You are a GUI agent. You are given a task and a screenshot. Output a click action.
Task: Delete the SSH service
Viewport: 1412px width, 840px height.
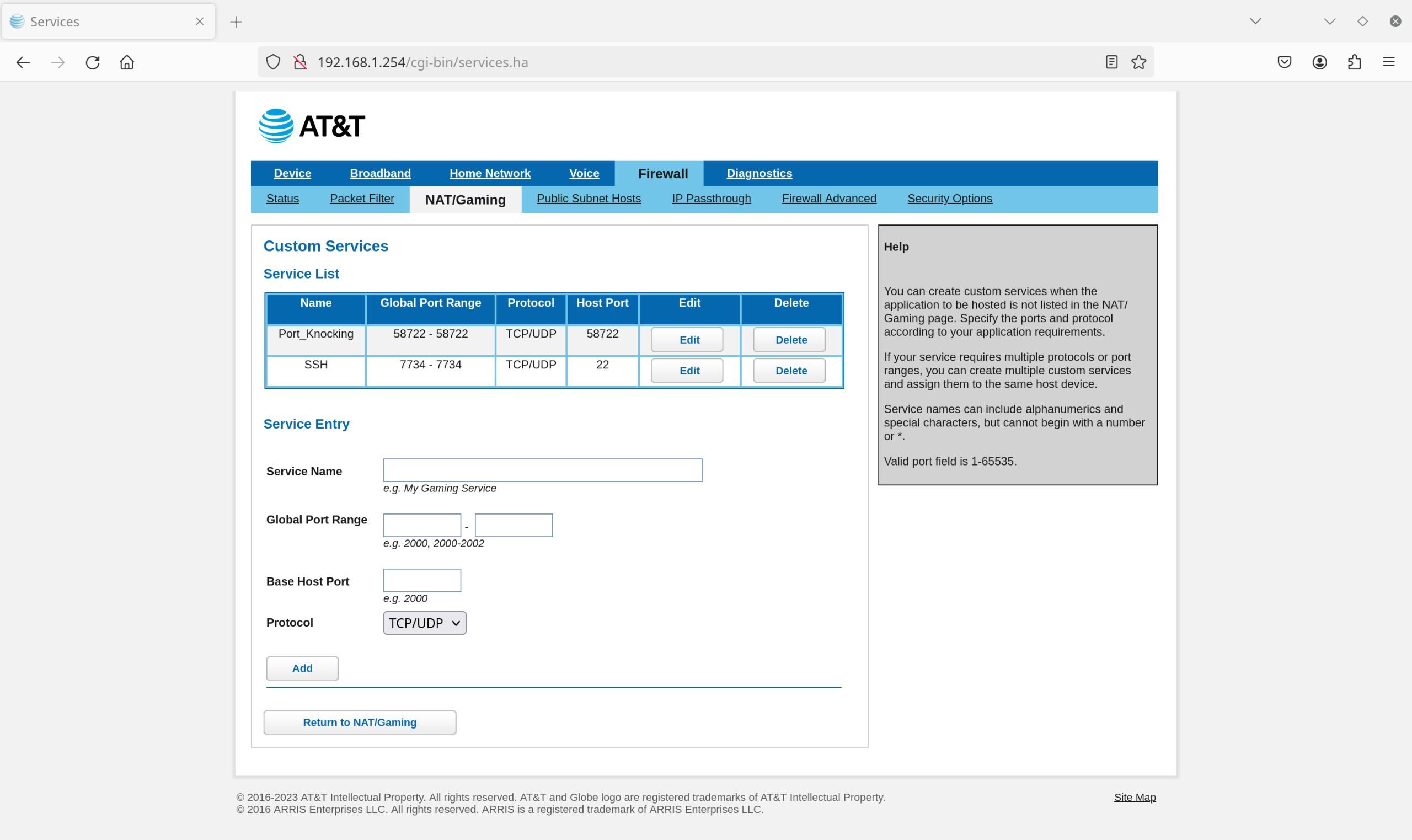[x=789, y=371]
